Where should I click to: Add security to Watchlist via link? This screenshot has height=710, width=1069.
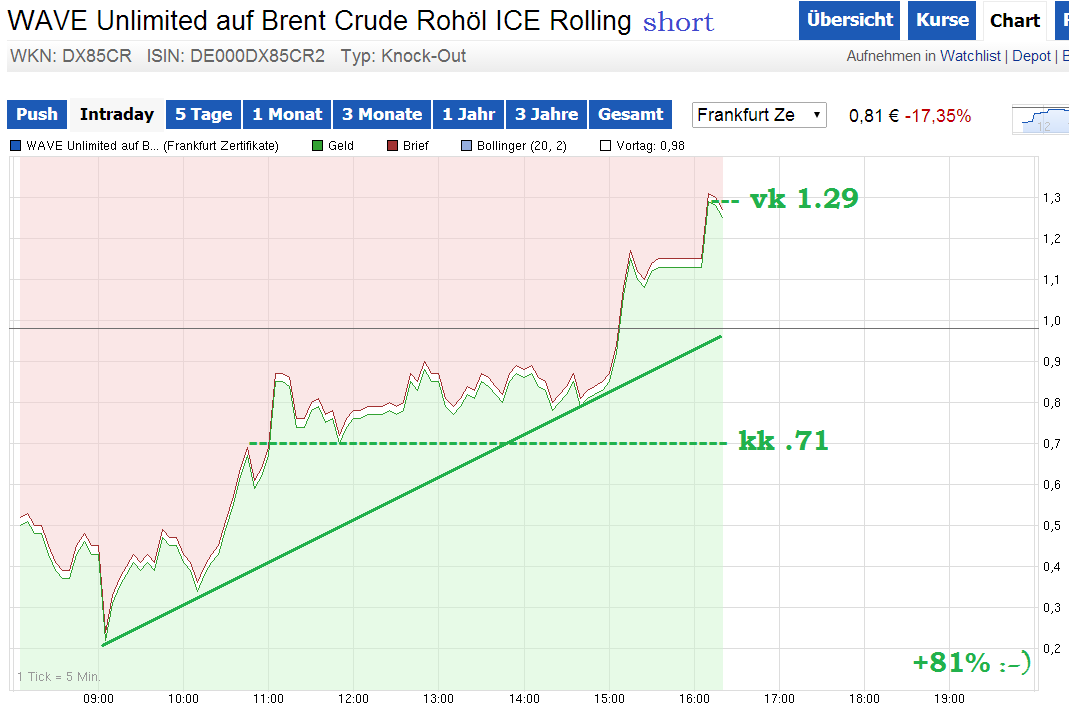[970, 56]
